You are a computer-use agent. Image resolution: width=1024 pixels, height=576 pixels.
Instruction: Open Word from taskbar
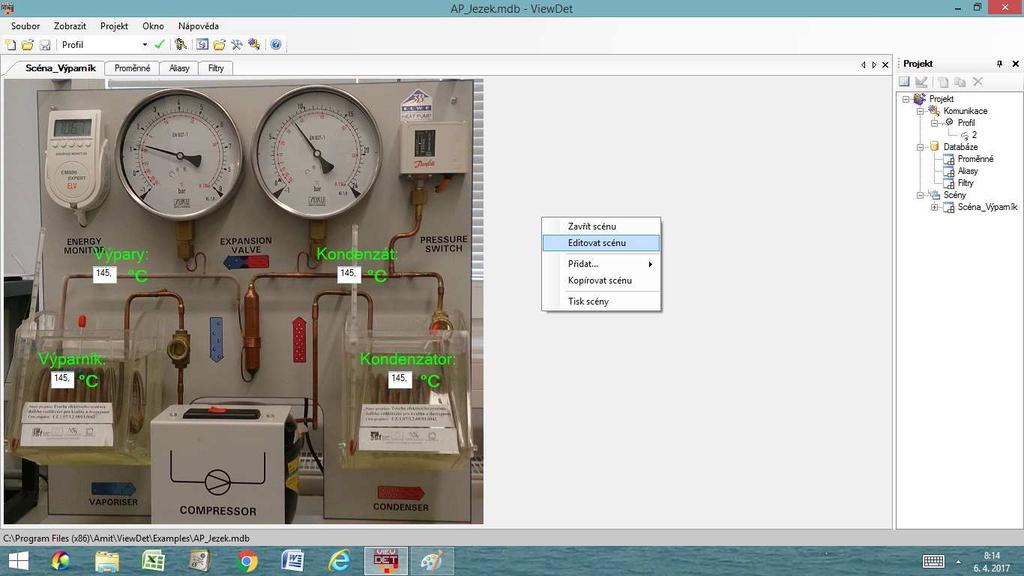click(x=293, y=561)
